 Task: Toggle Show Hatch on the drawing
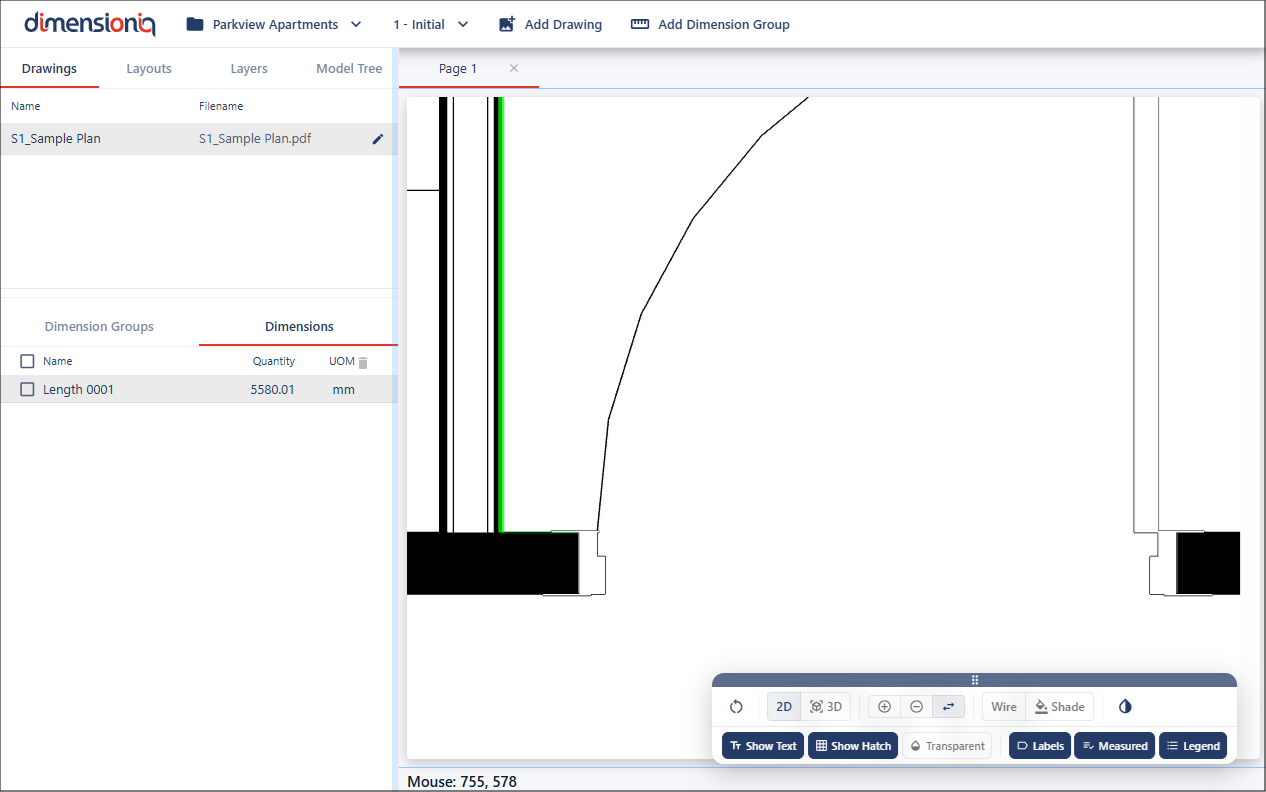(852, 746)
